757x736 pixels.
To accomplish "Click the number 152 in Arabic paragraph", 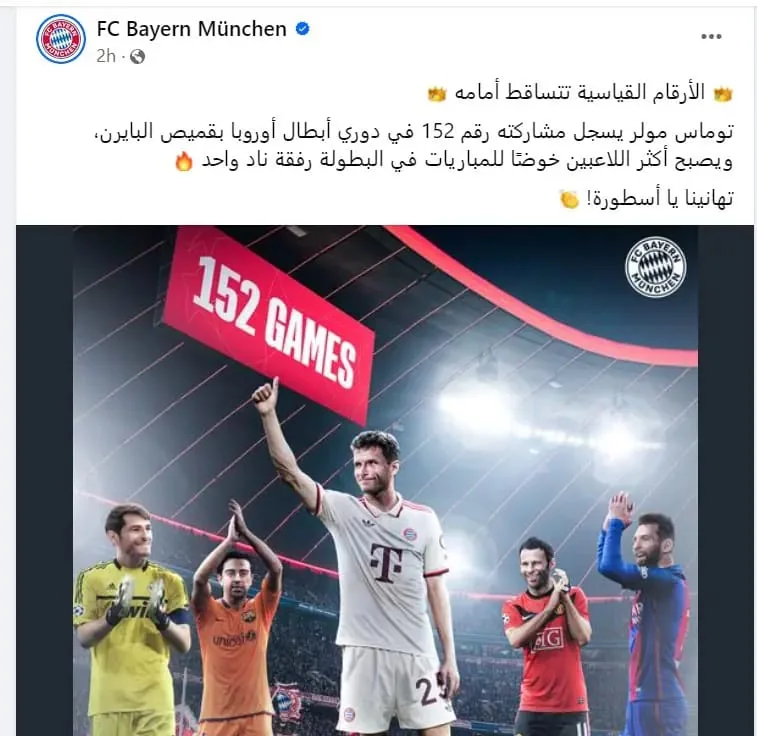I will pyautogui.click(x=438, y=132).
